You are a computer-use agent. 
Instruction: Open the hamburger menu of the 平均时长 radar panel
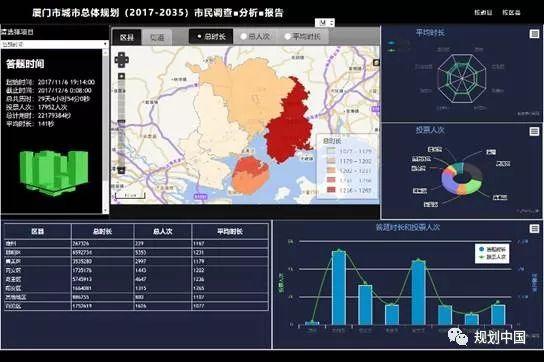(x=534, y=34)
